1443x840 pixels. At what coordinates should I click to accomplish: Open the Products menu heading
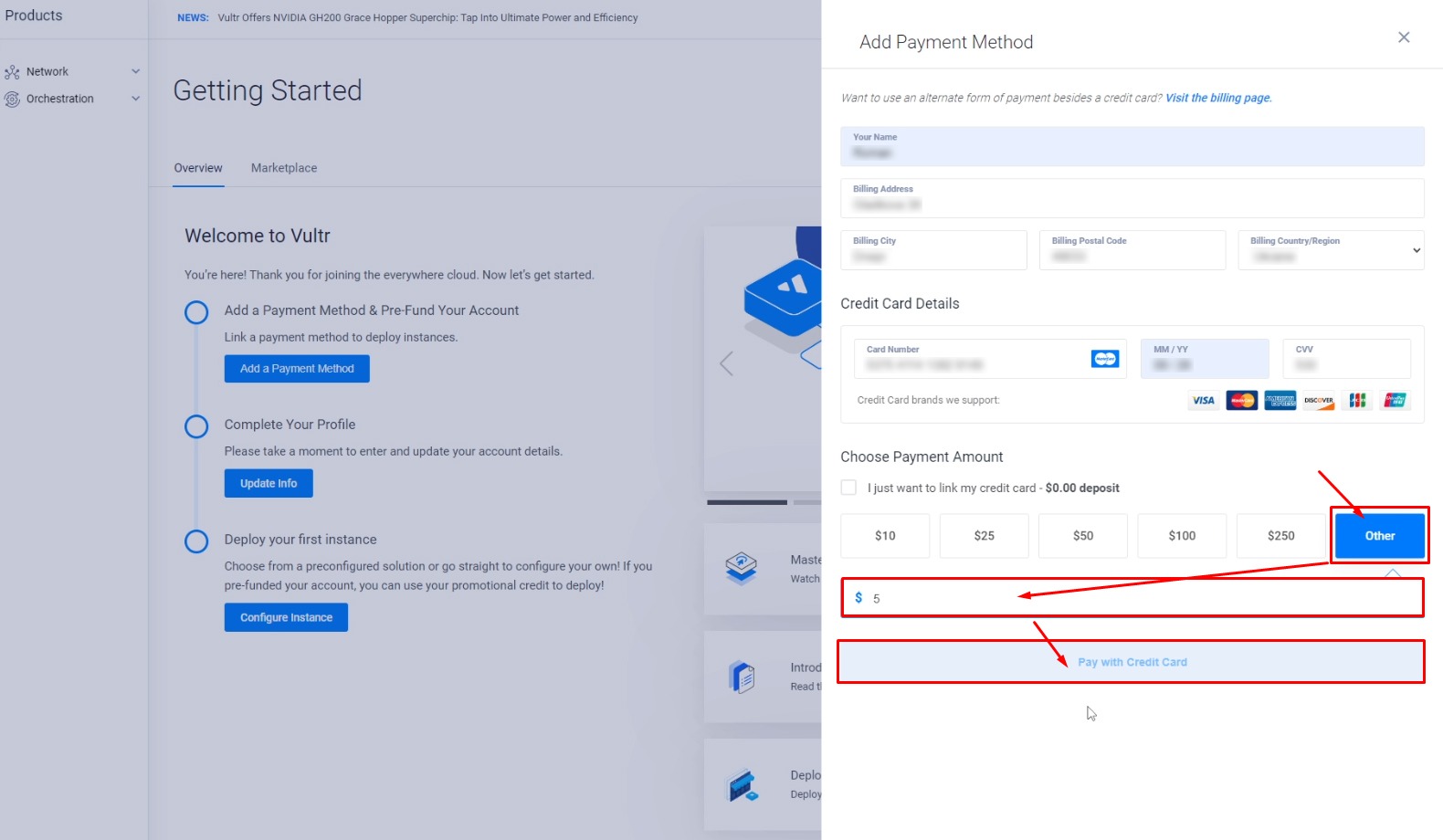click(x=34, y=16)
